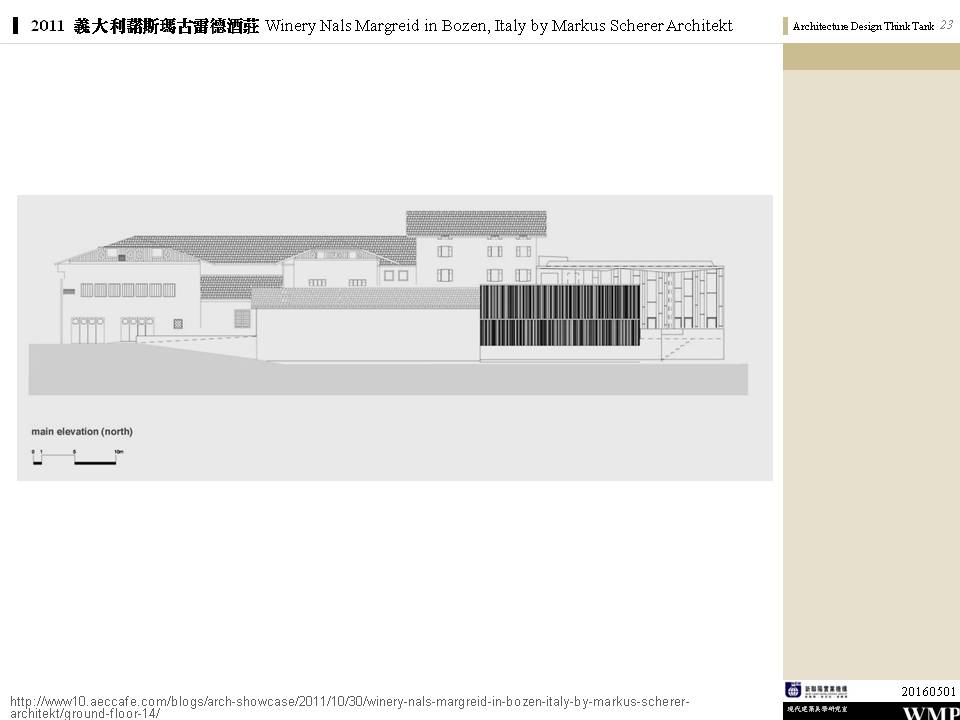This screenshot has width=960, height=720.
Task: Click the black striped facade in the drawing
Action: [x=560, y=316]
